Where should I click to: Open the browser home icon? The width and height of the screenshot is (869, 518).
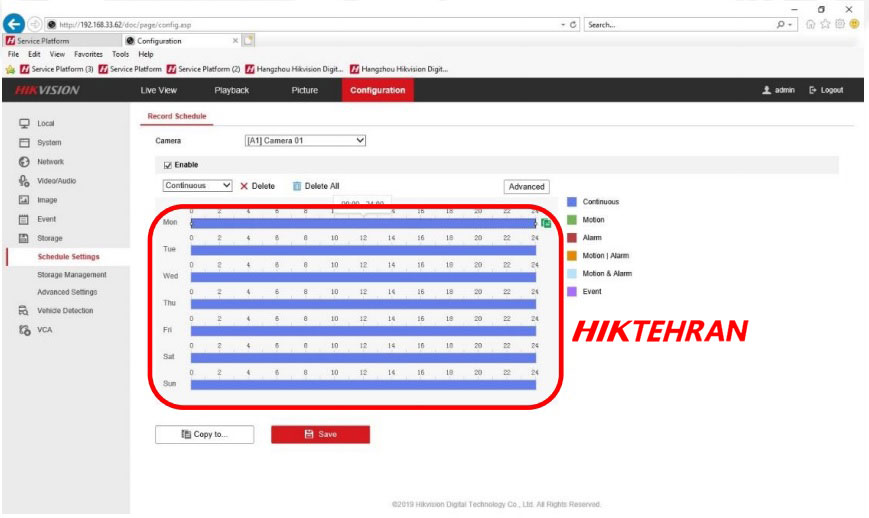[810, 24]
